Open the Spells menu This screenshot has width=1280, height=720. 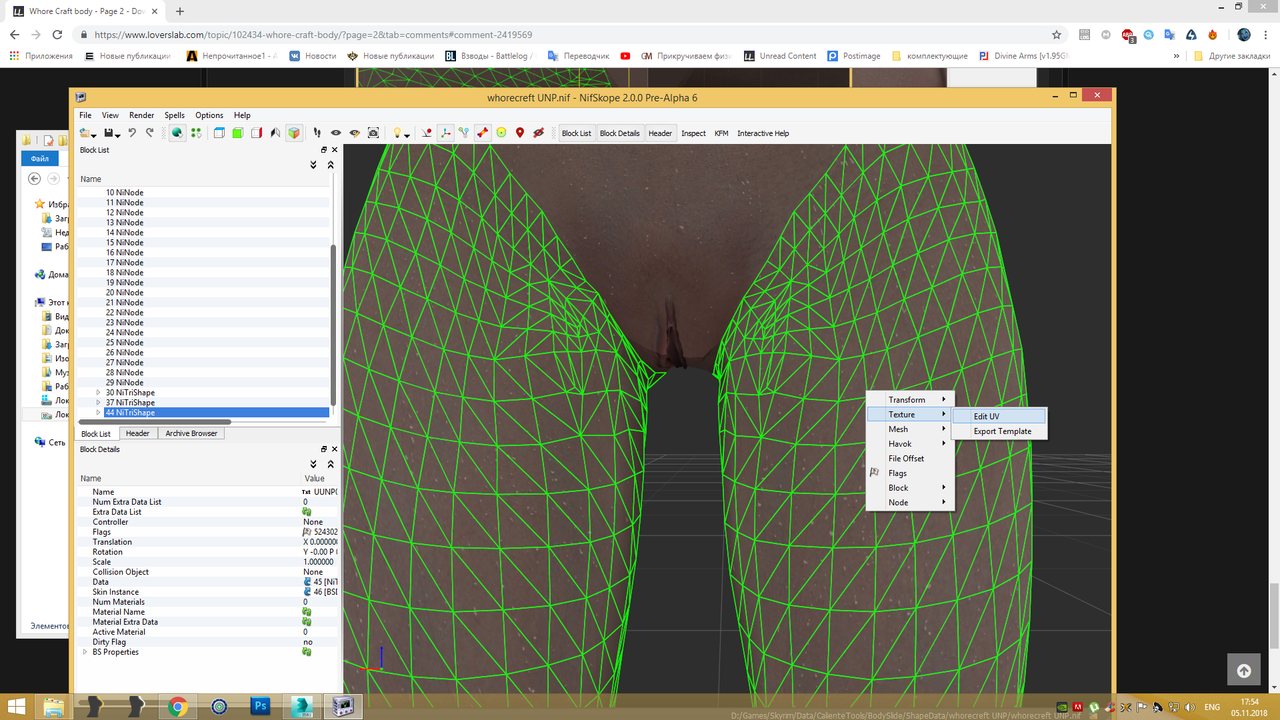pos(174,115)
